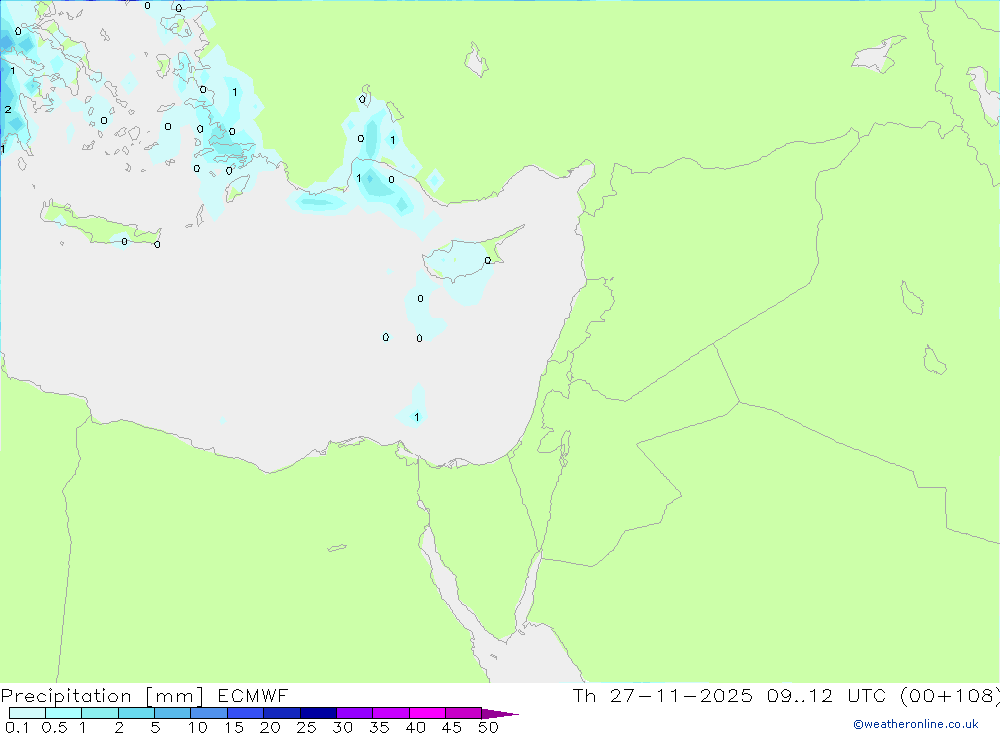Image resolution: width=1000 pixels, height=733 pixels.
Task: Click the '15' legend scale label
Action: tap(234, 727)
